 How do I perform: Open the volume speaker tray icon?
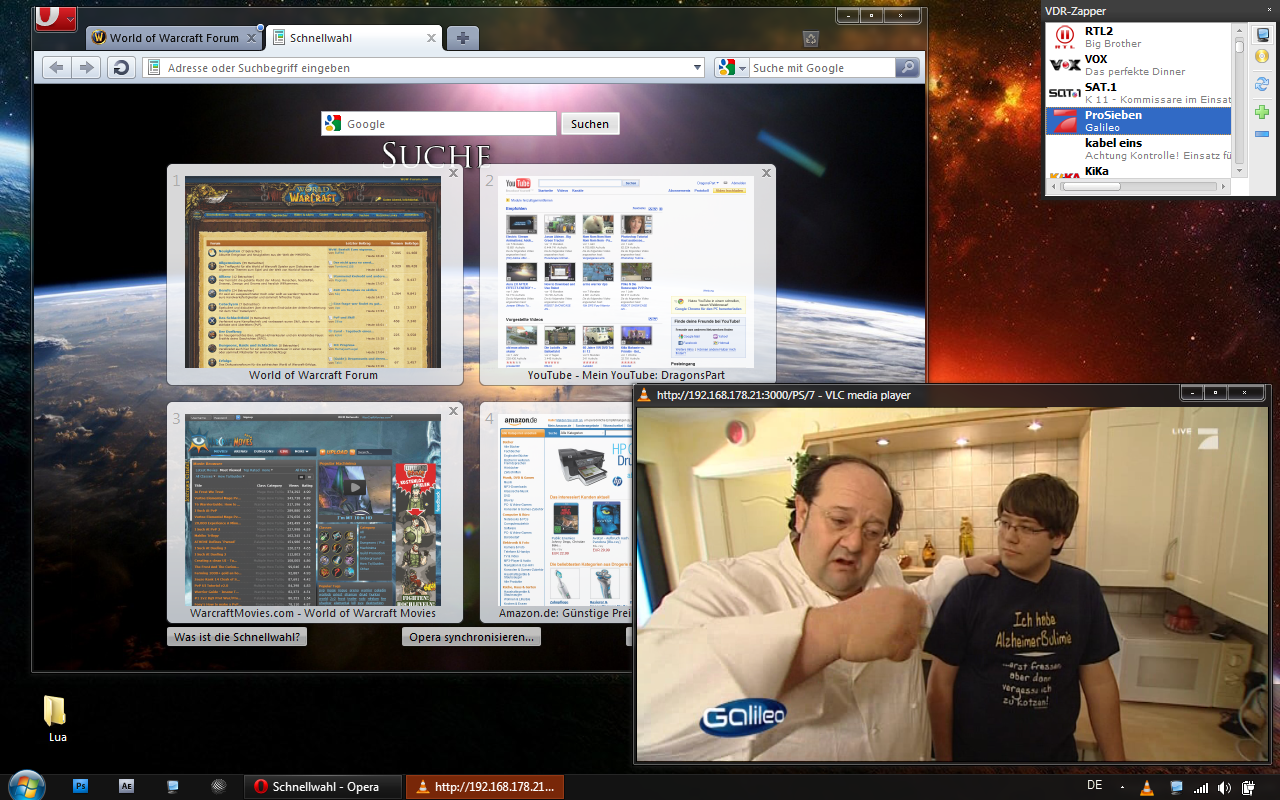[x=1224, y=788]
